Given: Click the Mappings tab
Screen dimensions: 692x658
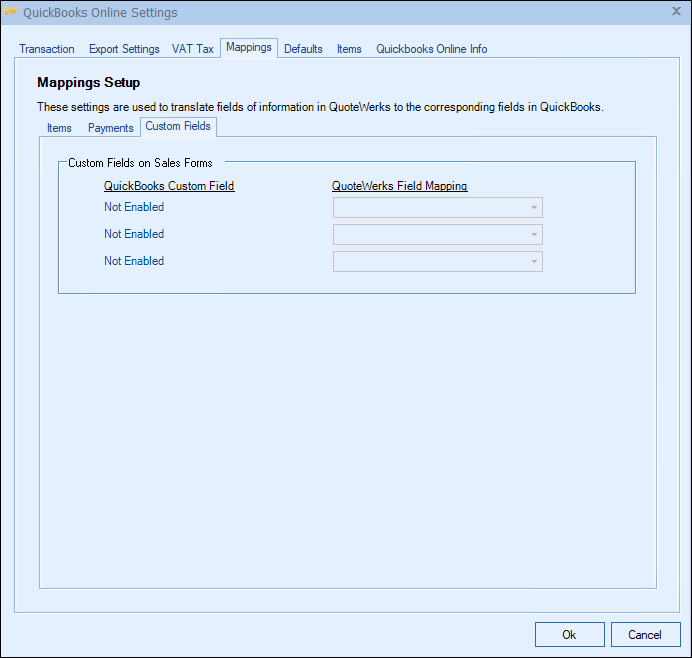Looking at the screenshot, I should 249,48.
